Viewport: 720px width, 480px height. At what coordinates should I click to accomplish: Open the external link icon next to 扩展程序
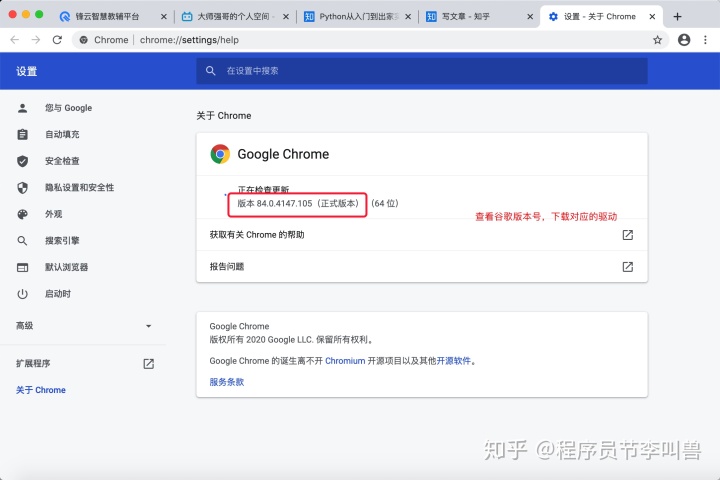[148, 364]
